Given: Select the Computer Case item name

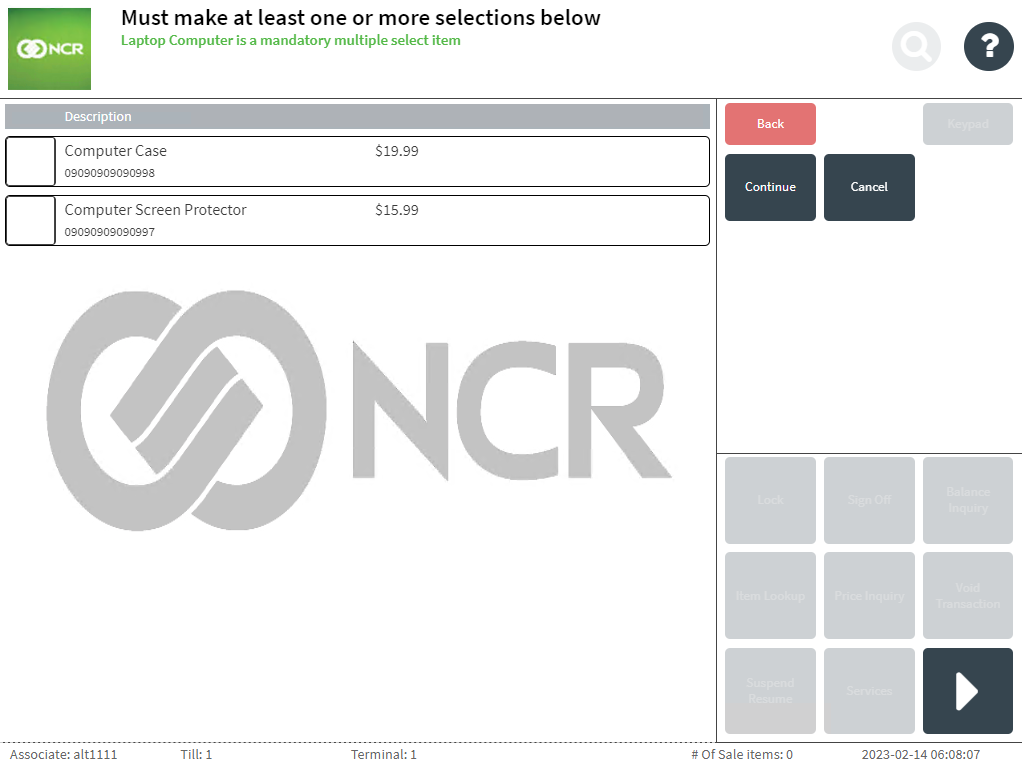Looking at the screenshot, I should click(x=115, y=151).
